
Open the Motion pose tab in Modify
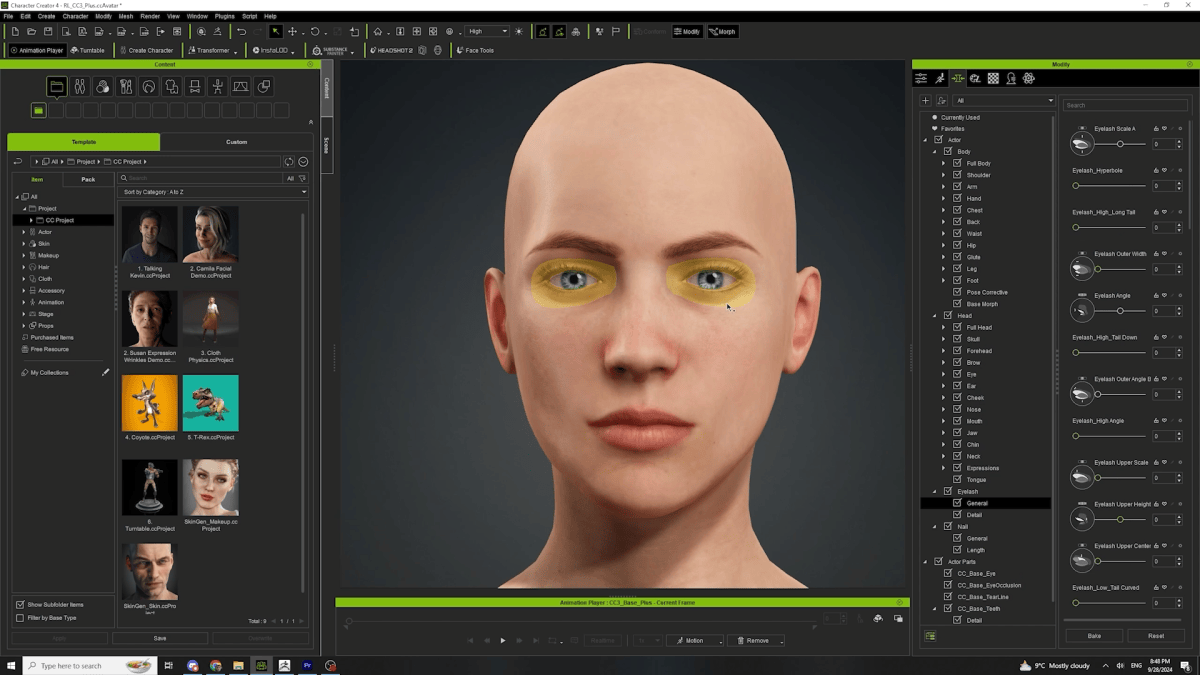939,78
